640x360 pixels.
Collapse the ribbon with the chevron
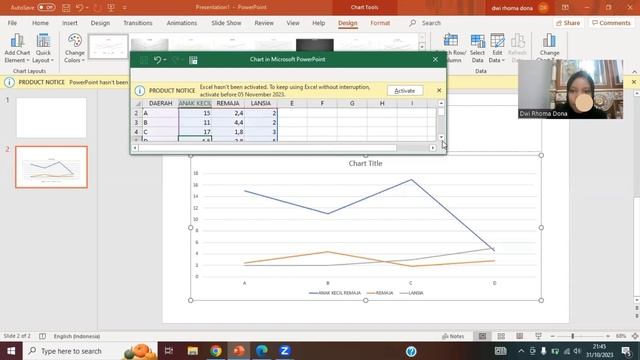pyautogui.click(x=634, y=72)
